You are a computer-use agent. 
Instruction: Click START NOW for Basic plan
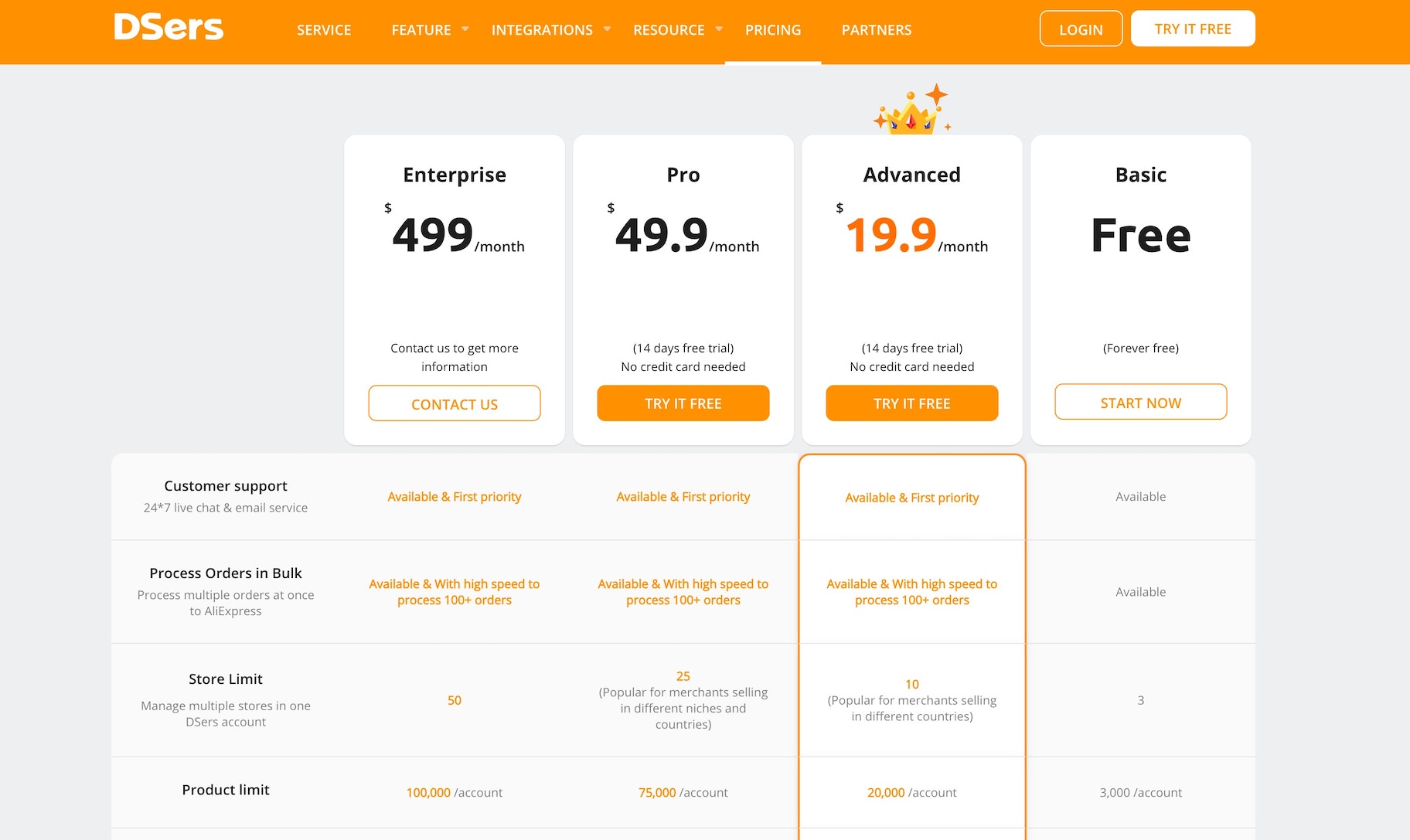(x=1141, y=403)
